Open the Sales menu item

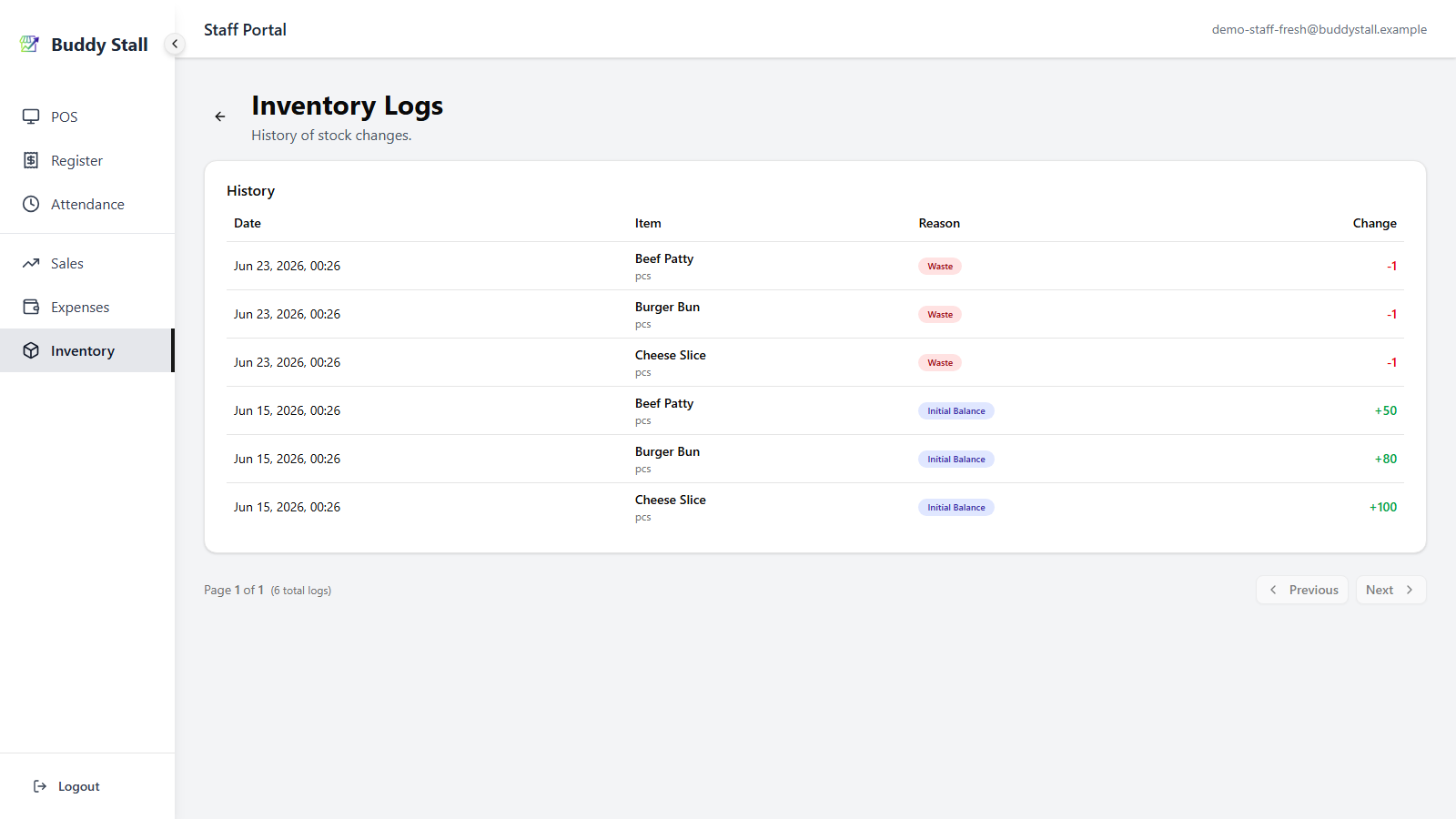(x=87, y=263)
